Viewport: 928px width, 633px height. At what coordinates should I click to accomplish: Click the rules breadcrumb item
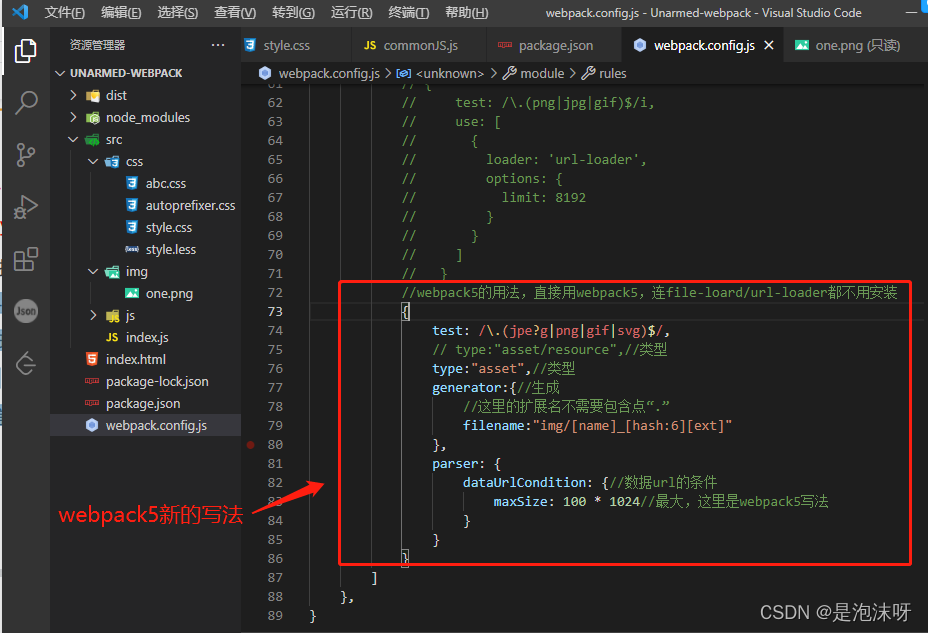point(613,72)
